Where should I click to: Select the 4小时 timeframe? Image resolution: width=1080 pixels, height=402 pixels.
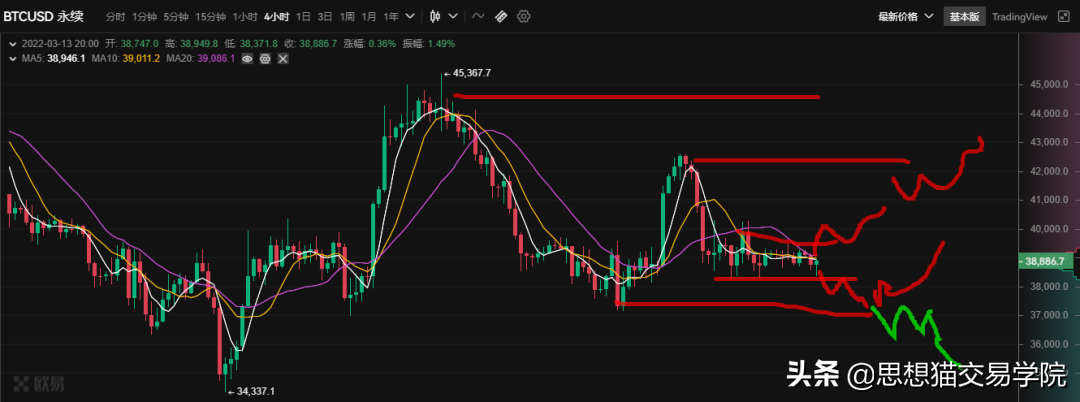coord(276,17)
